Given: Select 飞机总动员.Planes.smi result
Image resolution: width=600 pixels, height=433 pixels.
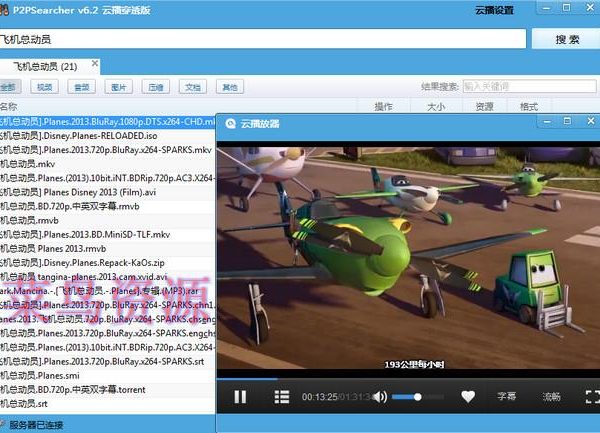Looking at the screenshot, I should point(108,376).
